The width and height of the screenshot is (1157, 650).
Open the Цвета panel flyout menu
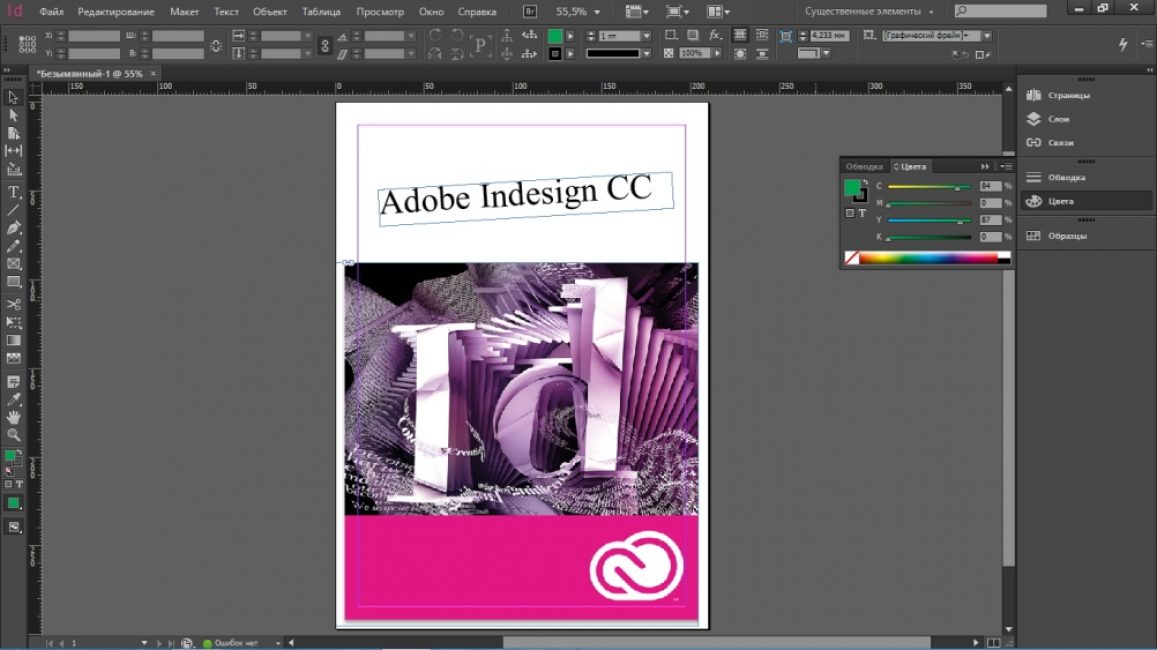pyautogui.click(x=1005, y=166)
